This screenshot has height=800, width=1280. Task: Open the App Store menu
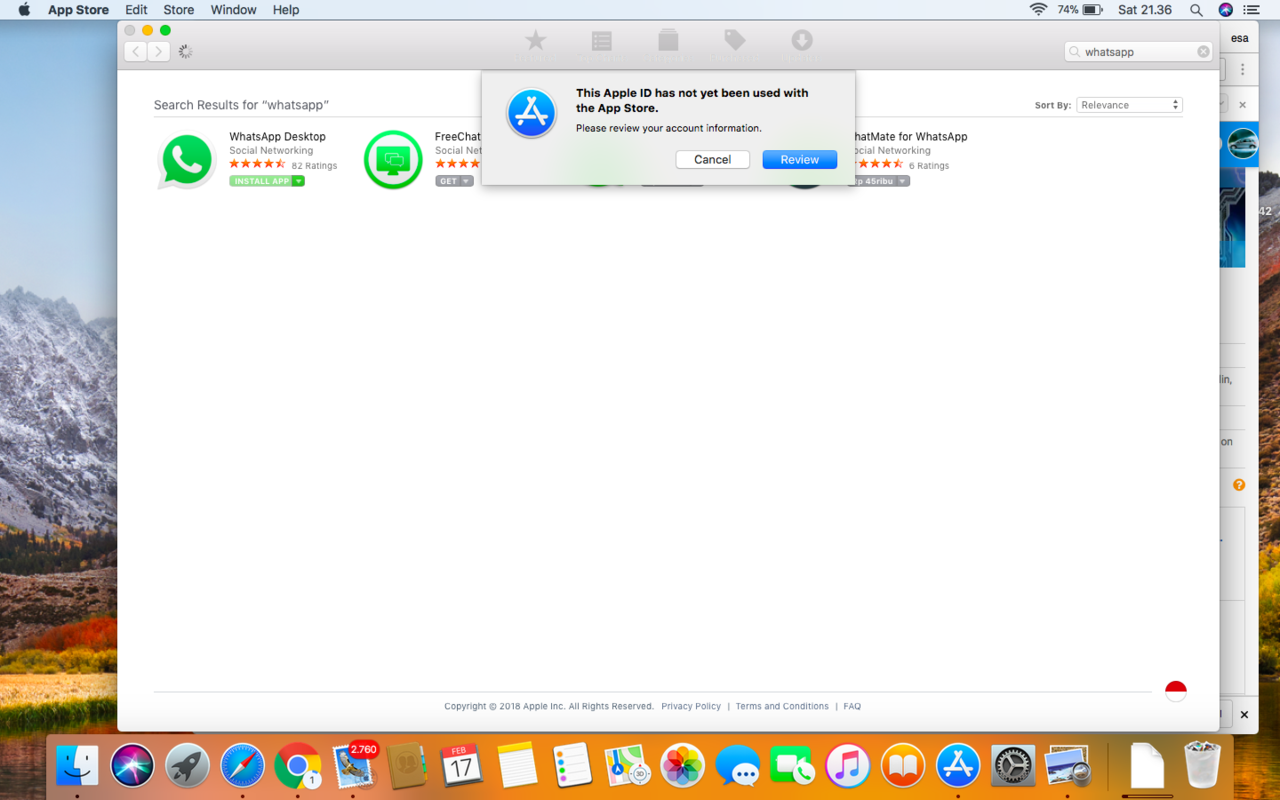78,10
